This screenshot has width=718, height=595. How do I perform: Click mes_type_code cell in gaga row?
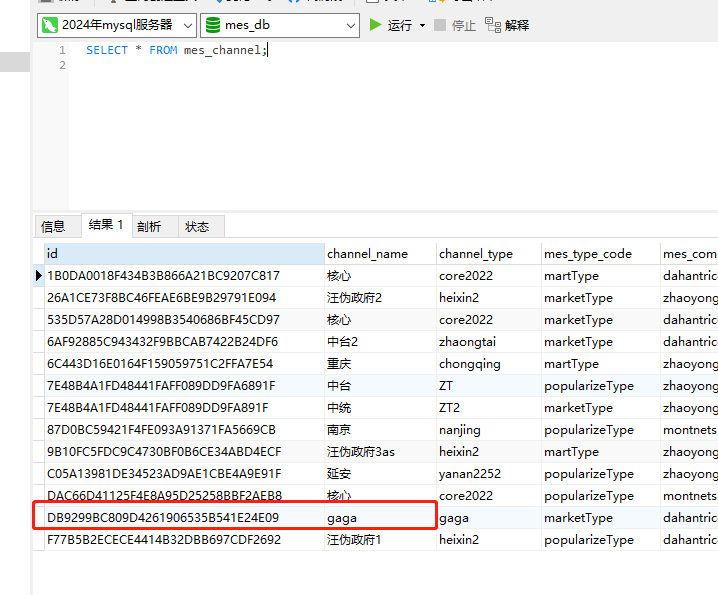(x=601, y=518)
